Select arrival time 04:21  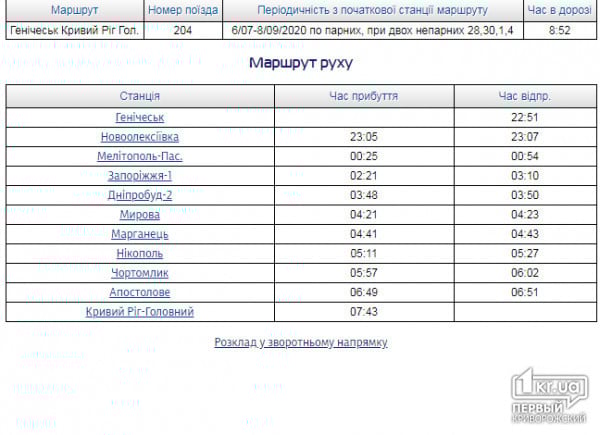(364, 215)
